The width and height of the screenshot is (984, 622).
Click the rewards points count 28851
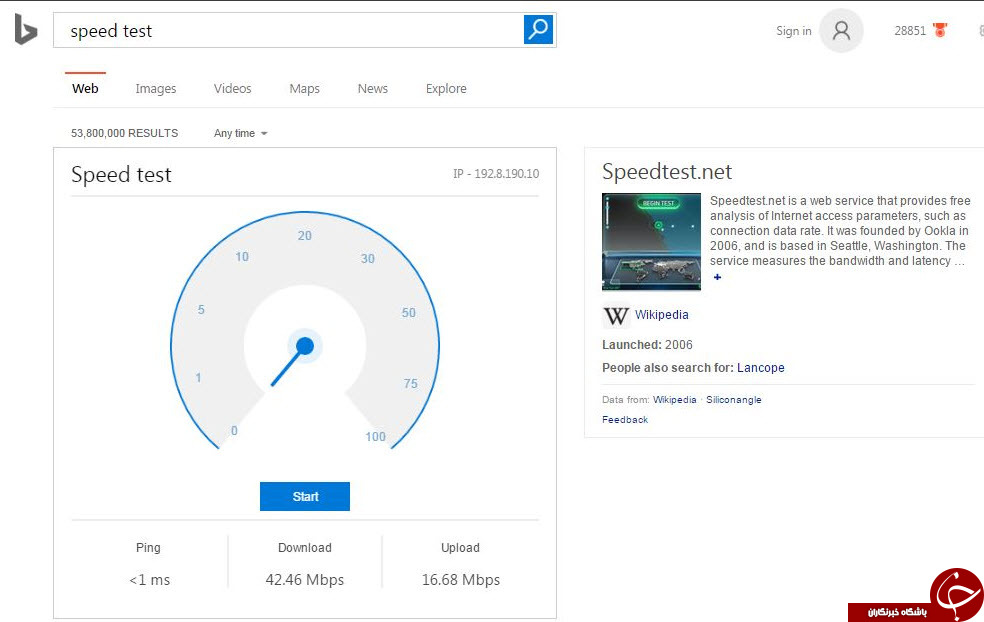[910, 31]
